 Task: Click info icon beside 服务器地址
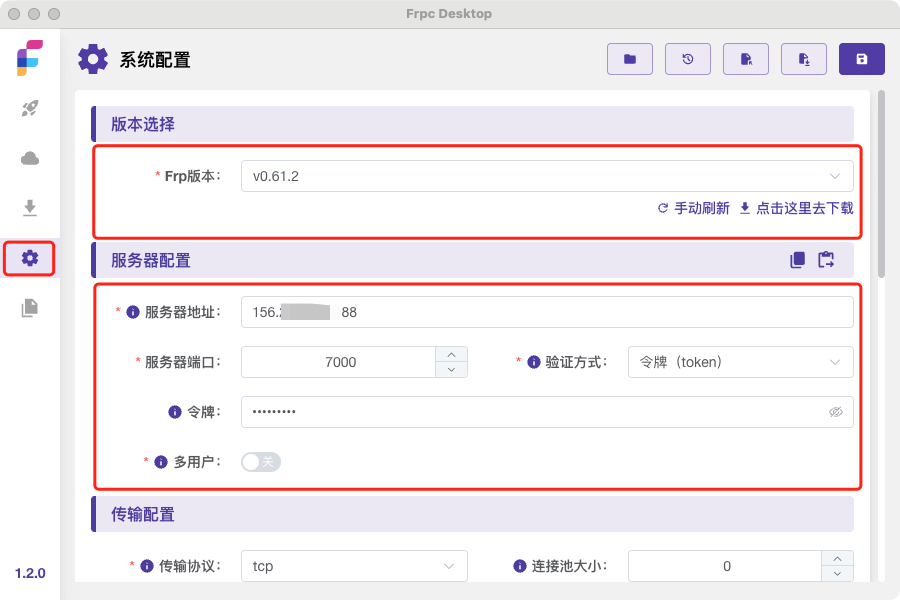point(133,312)
